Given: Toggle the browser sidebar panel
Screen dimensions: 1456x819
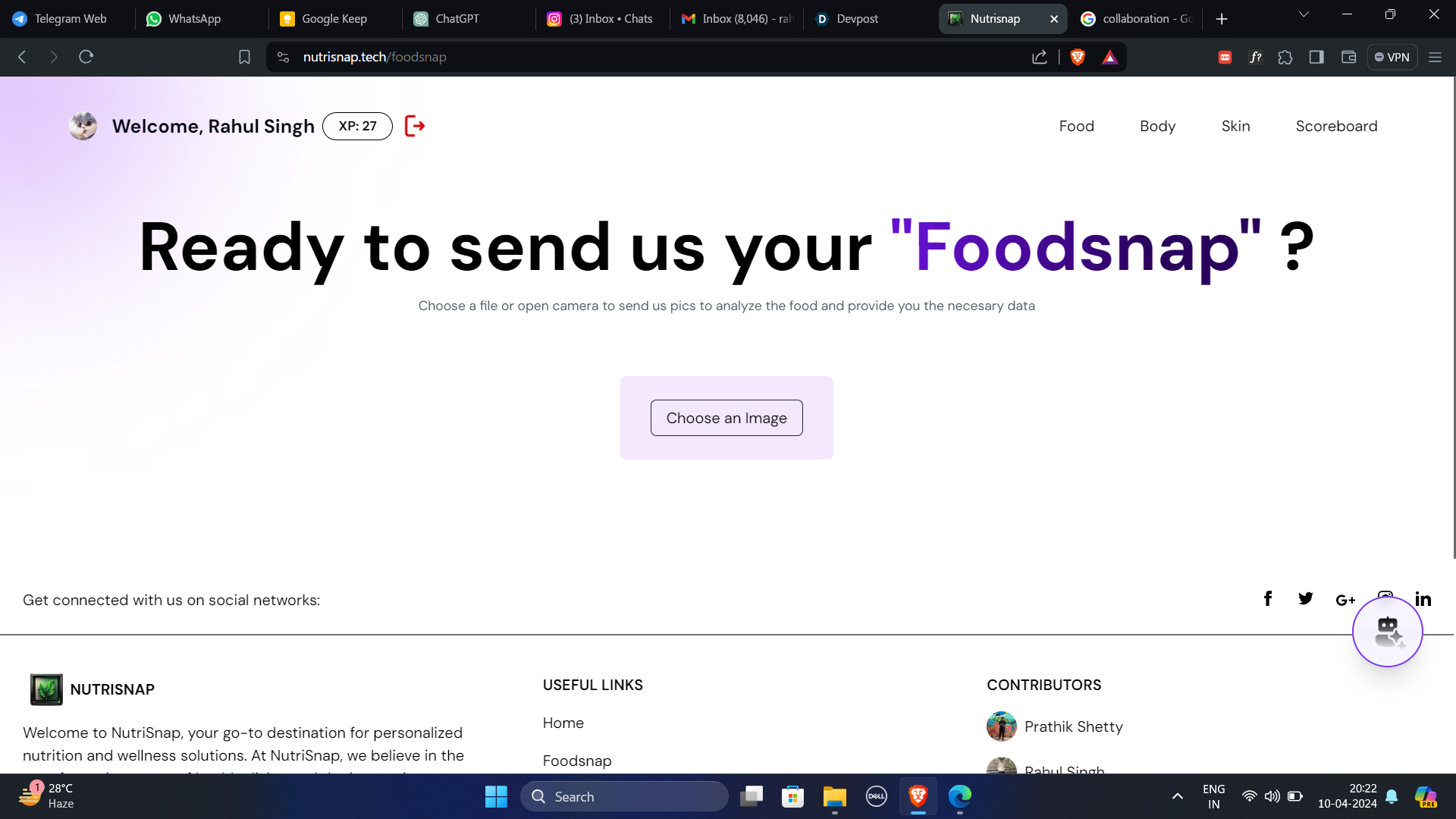Looking at the screenshot, I should click(x=1316, y=57).
